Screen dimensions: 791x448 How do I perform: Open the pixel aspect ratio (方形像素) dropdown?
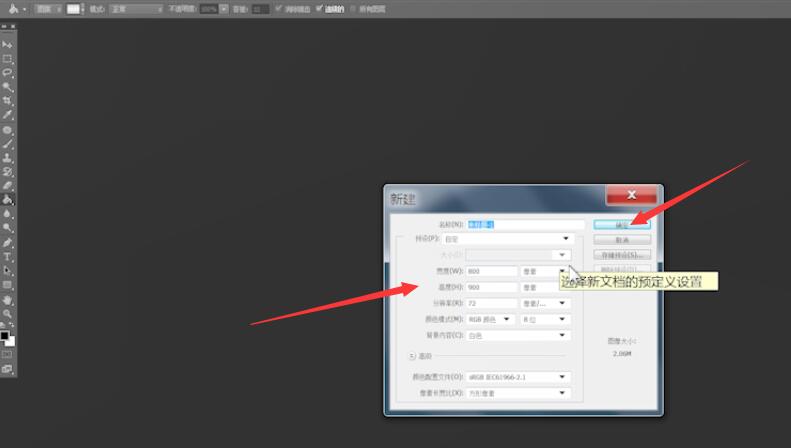click(x=519, y=393)
